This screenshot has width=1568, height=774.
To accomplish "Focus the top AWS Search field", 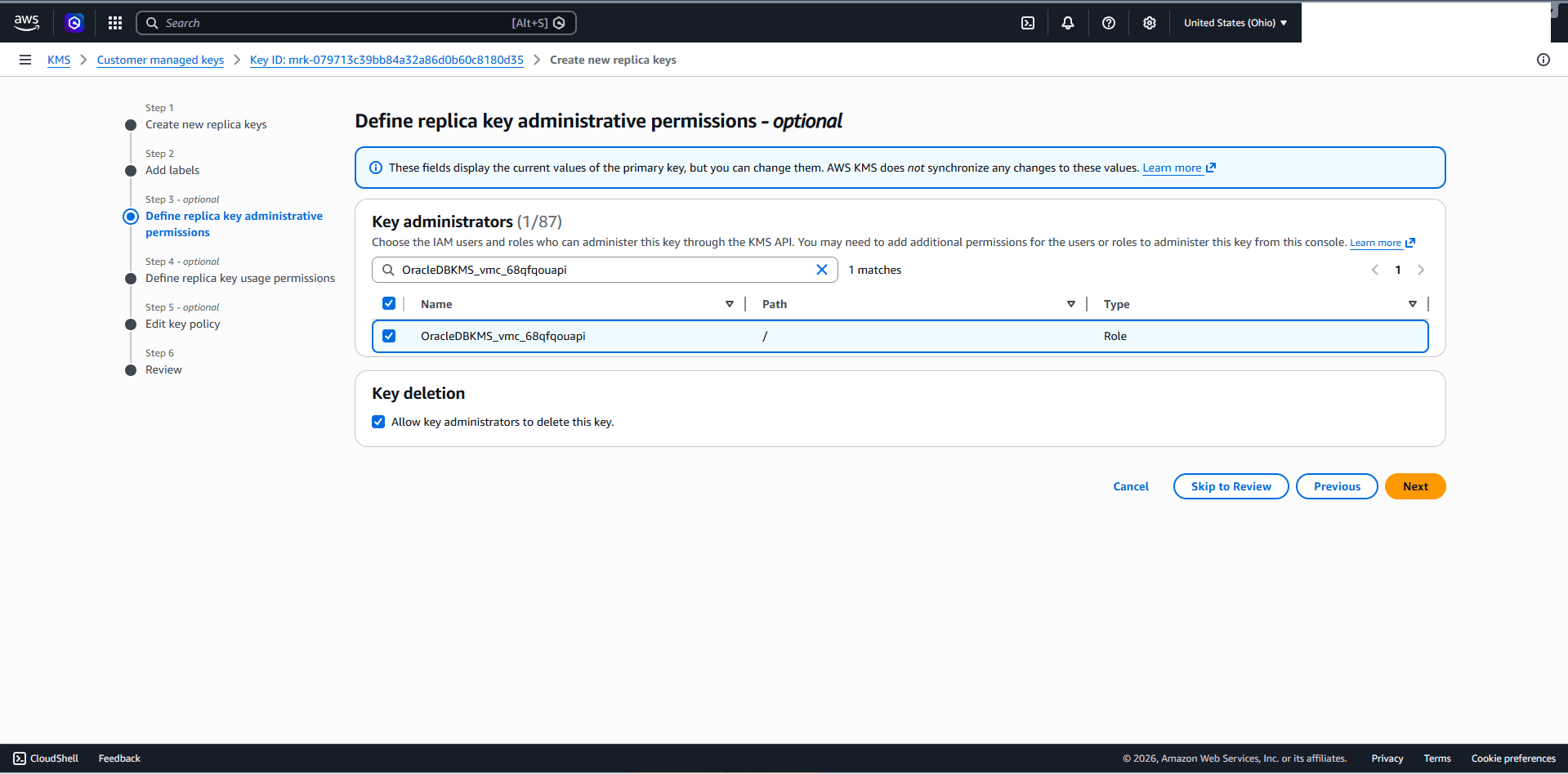I will pyautogui.click(x=356, y=23).
